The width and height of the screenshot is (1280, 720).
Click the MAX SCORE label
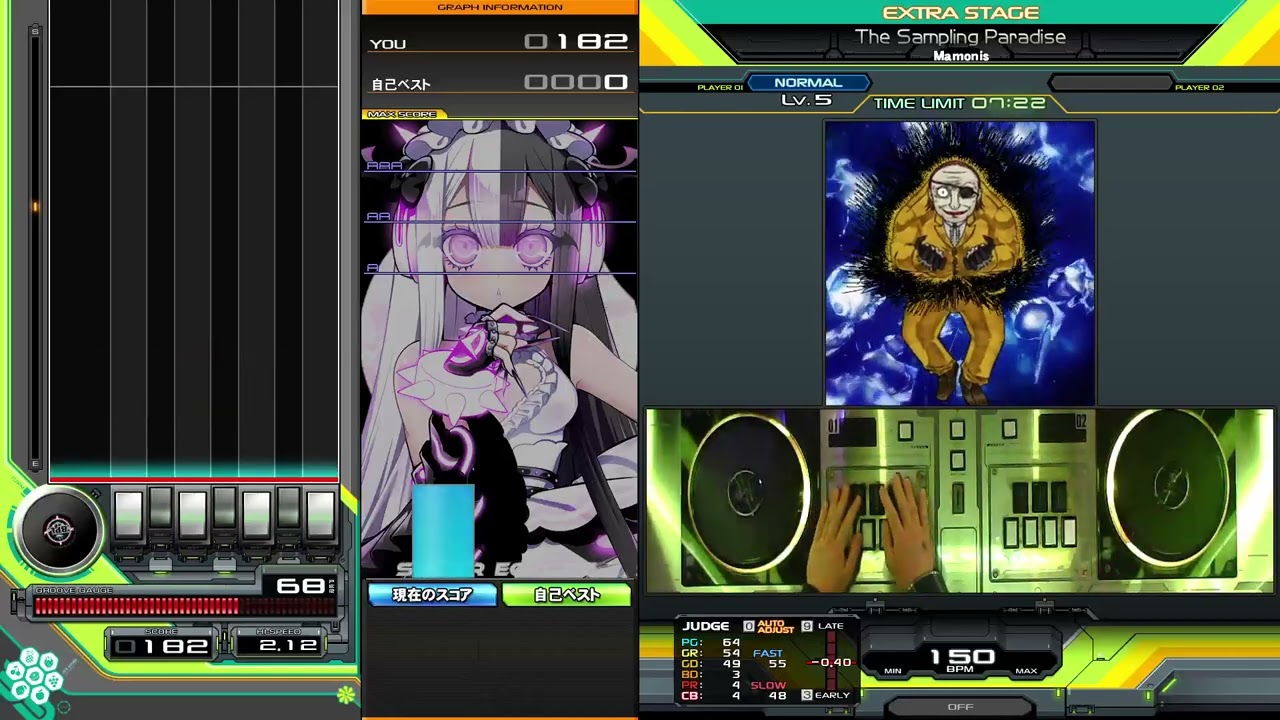tap(402, 114)
